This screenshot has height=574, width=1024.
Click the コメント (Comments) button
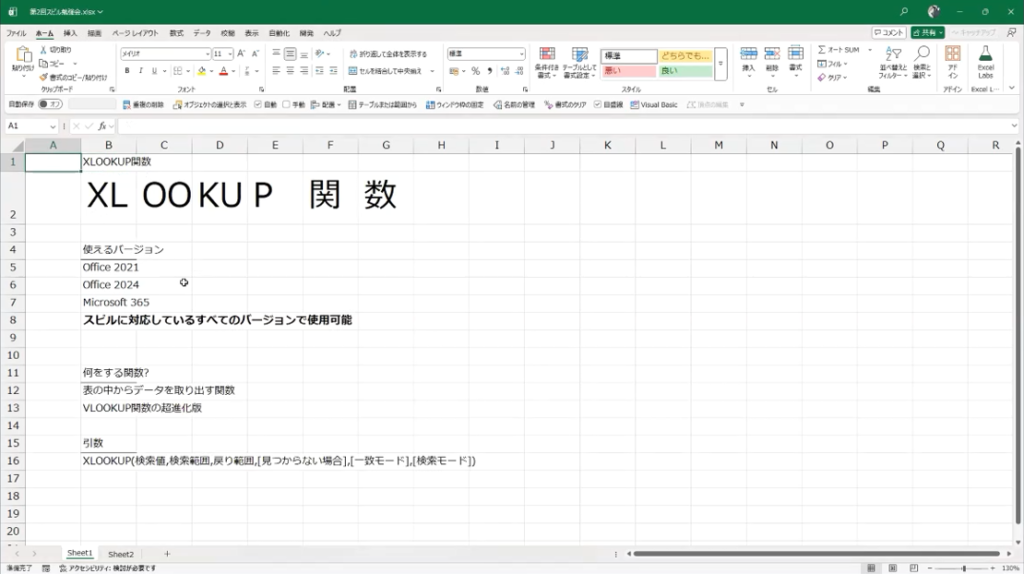(x=887, y=33)
